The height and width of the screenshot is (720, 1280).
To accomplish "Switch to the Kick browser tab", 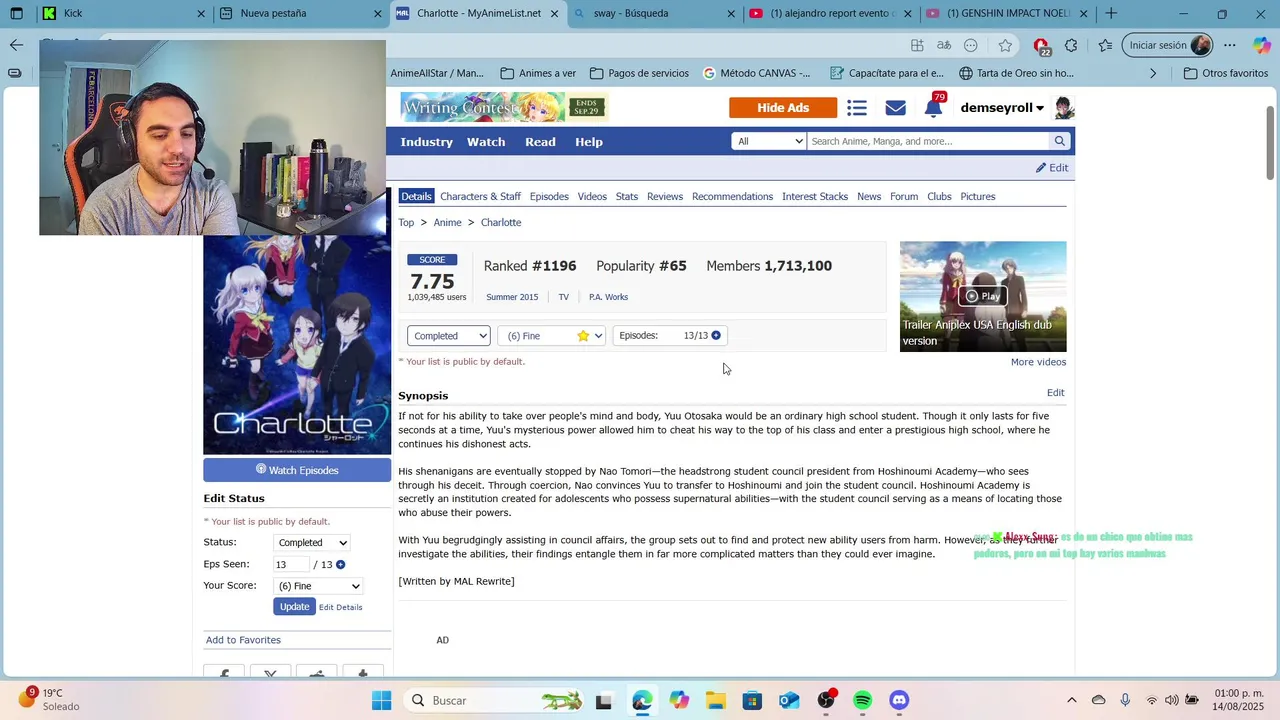I will pos(122,14).
